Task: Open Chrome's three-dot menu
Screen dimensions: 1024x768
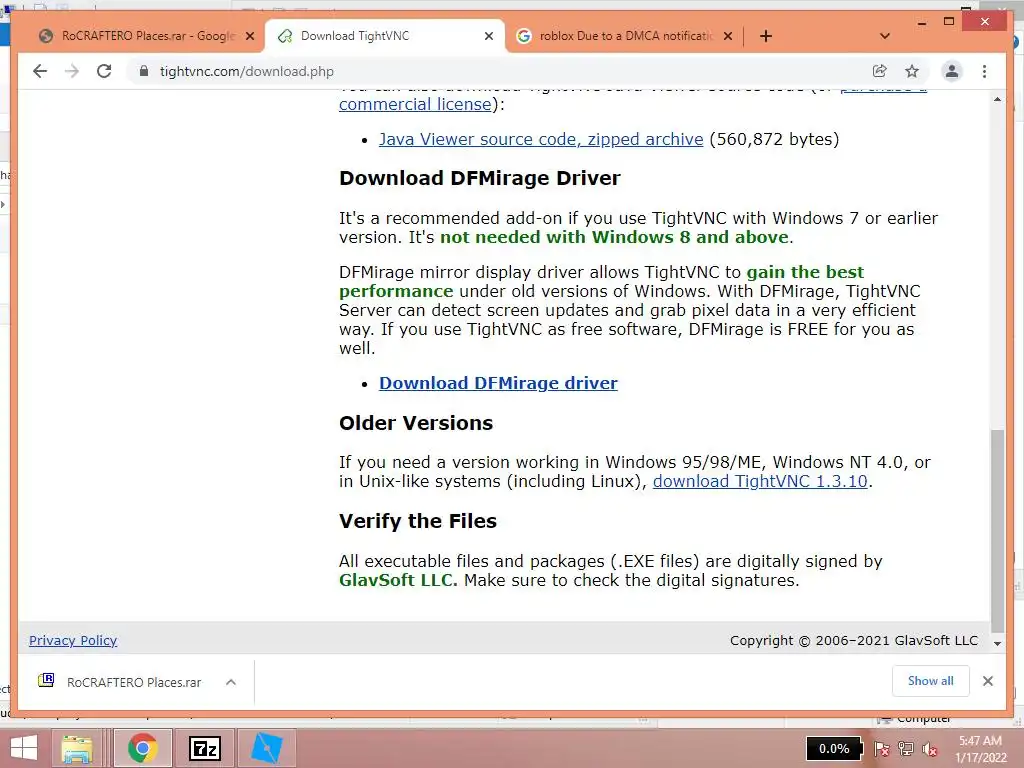Action: coord(984,71)
